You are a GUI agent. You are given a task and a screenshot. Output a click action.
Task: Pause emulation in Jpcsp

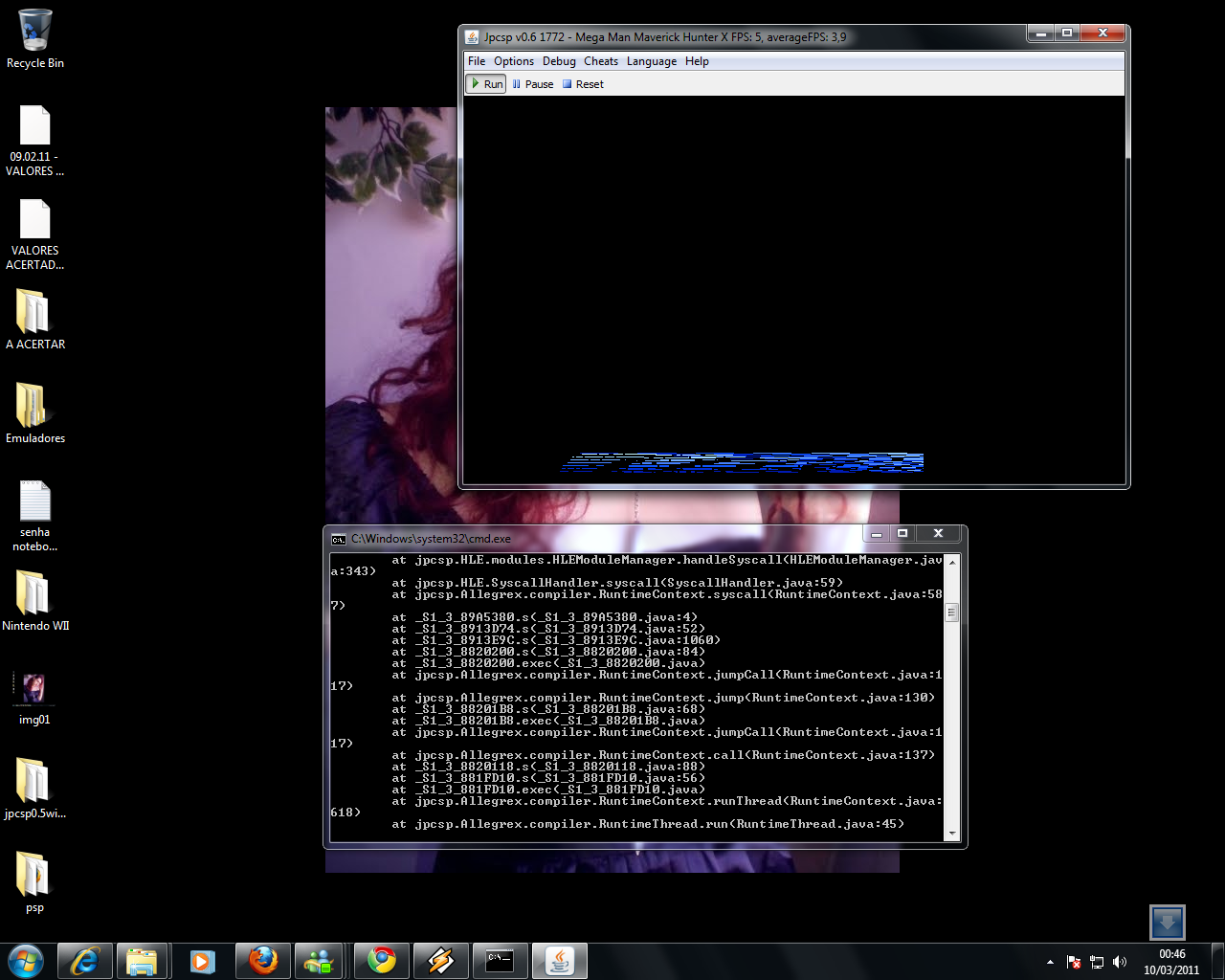coord(533,84)
